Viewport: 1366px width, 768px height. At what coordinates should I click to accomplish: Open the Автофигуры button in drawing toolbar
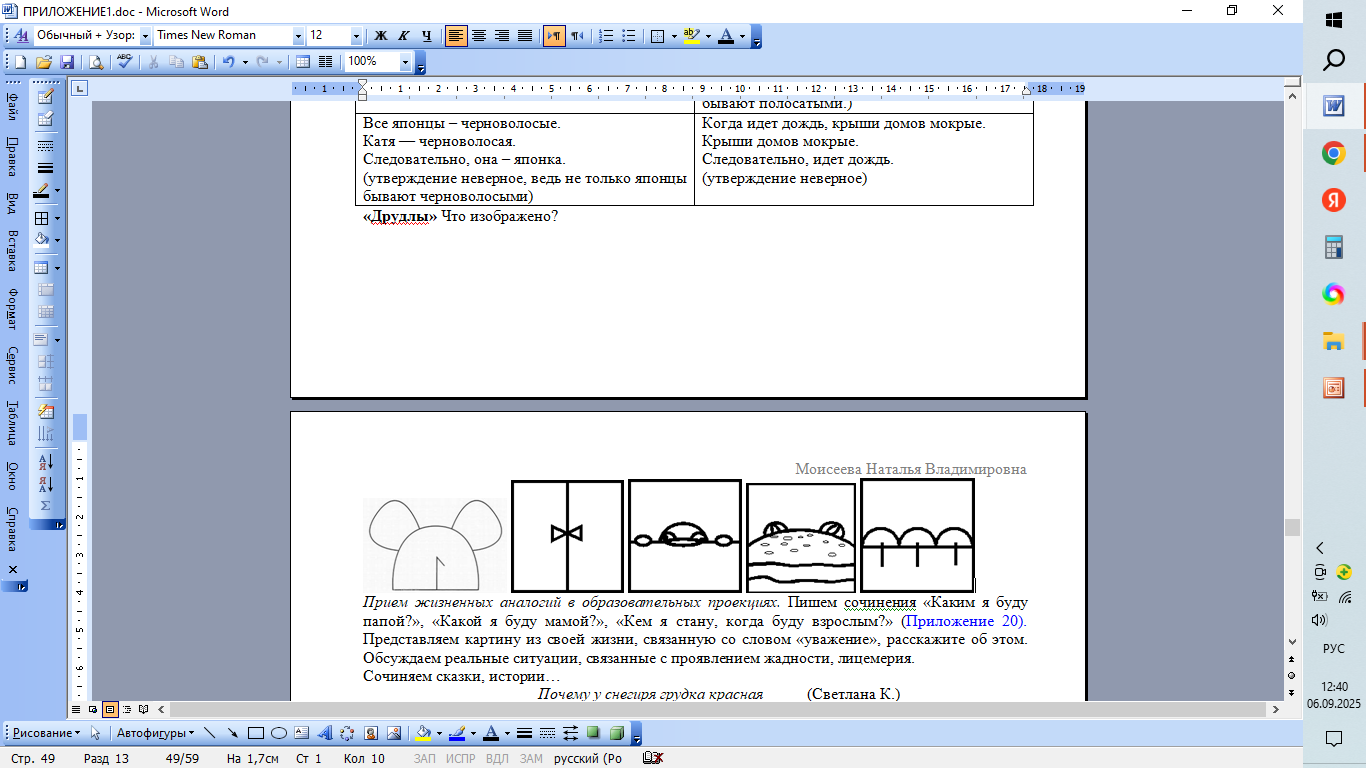coord(153,733)
